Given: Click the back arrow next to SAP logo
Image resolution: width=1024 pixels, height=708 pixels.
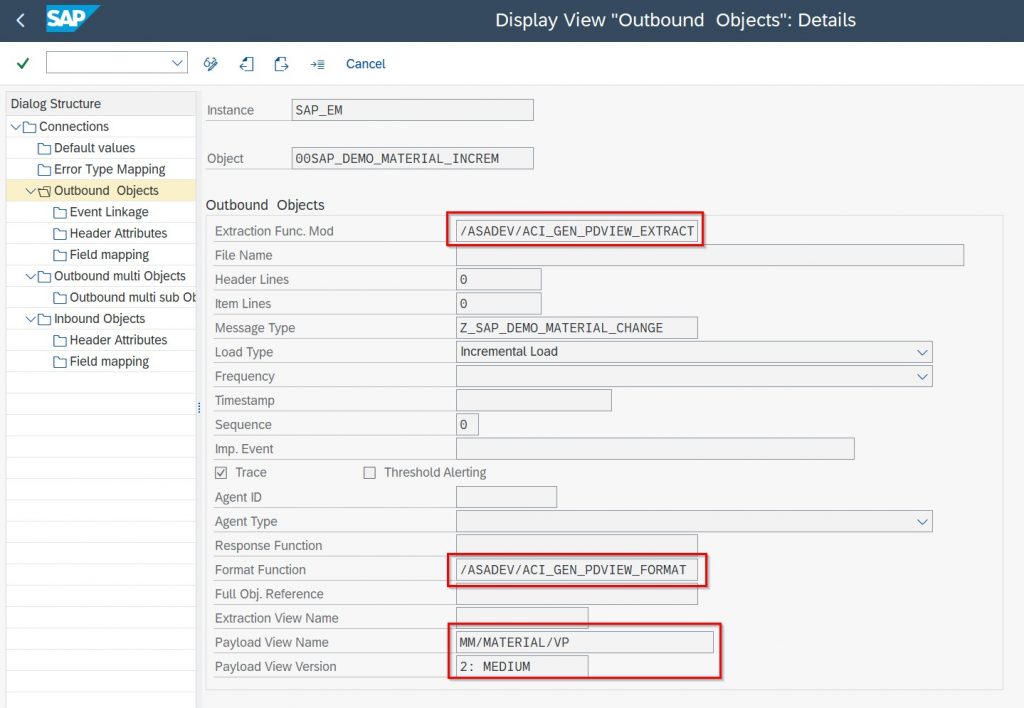Looking at the screenshot, I should (21, 20).
